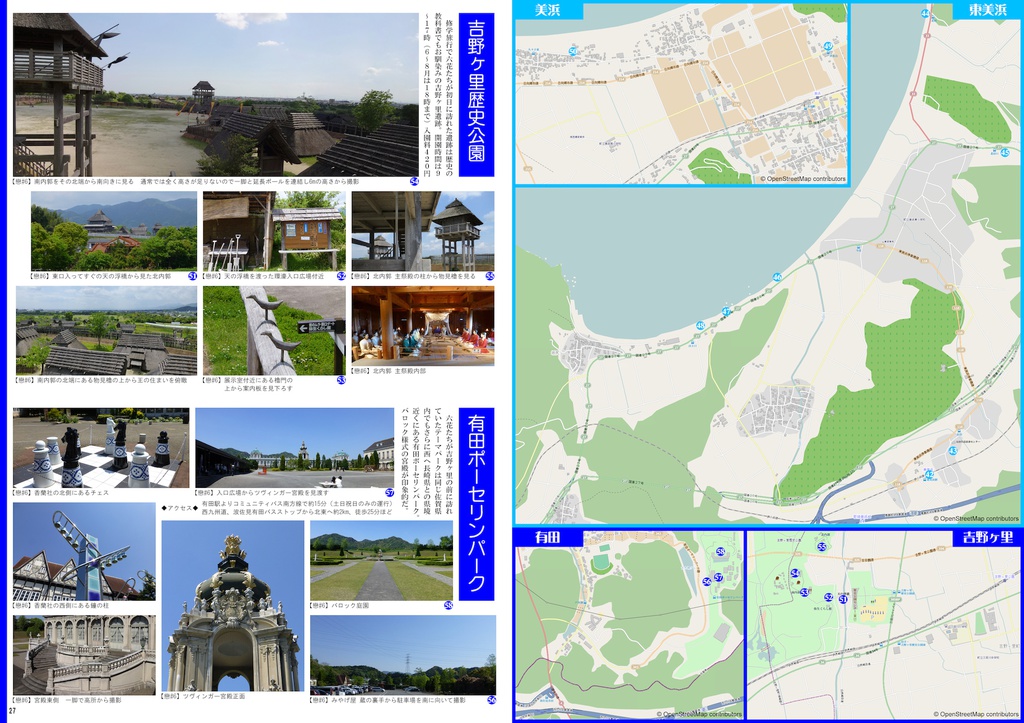Open the 宮殿東側 staircase photo
Image resolution: width=1024 pixels, height=723 pixels.
[x=84, y=654]
